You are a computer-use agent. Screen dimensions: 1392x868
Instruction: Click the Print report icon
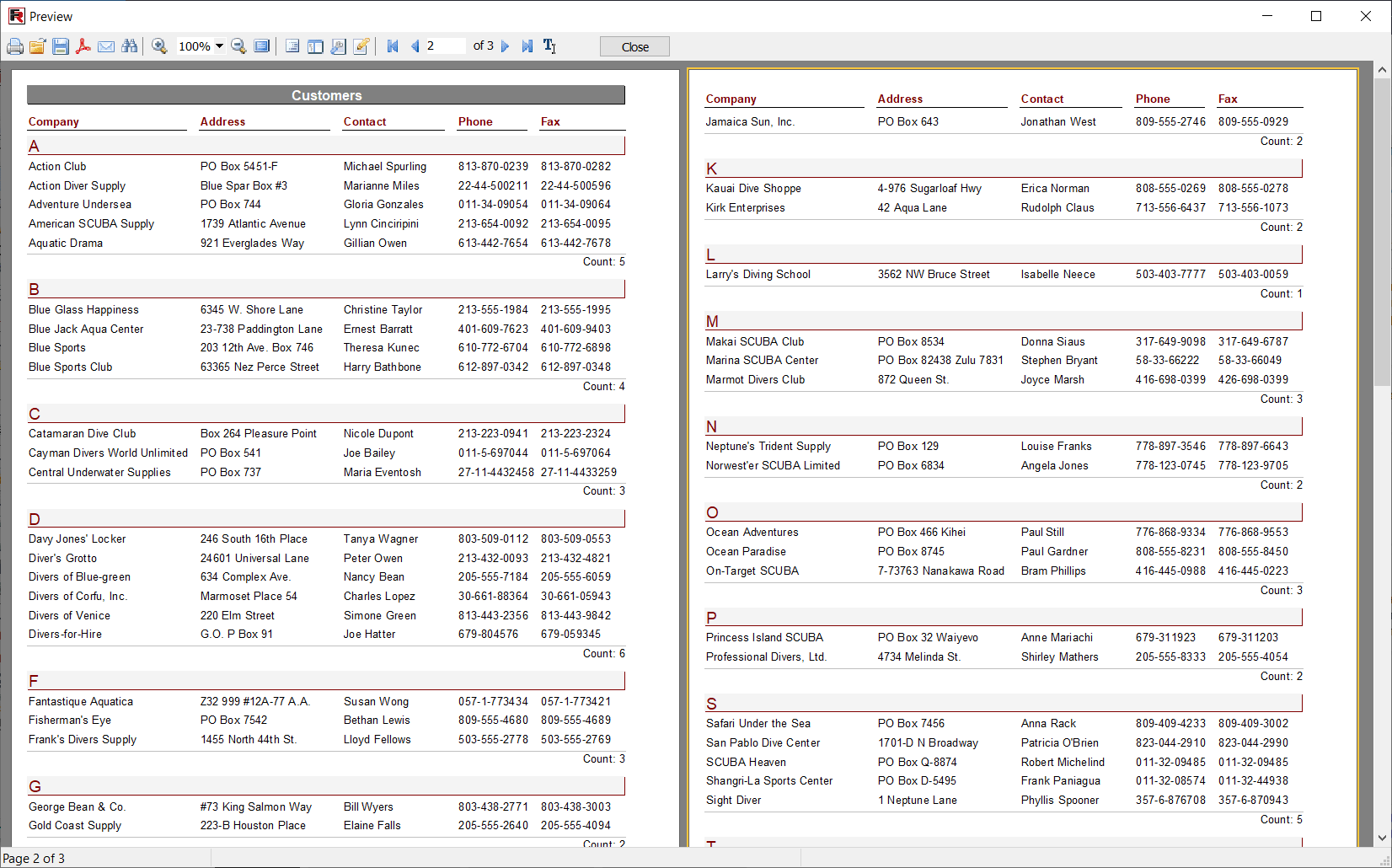pyautogui.click(x=15, y=46)
